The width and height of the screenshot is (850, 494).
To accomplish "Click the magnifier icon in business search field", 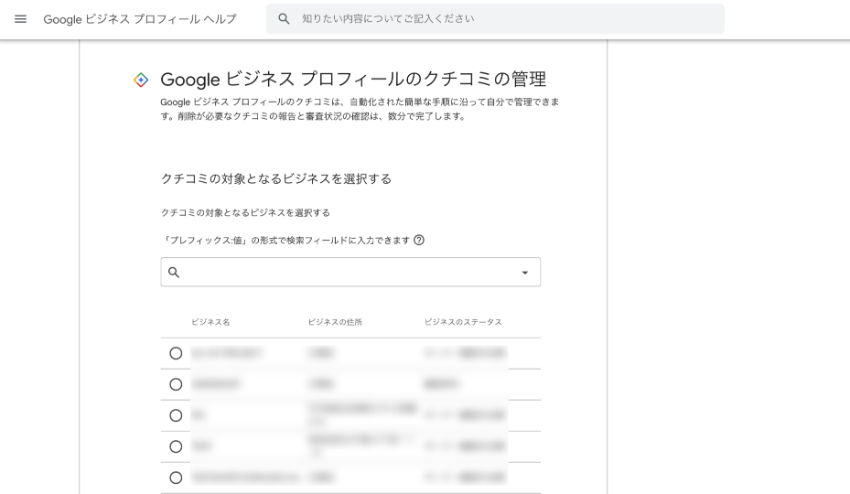I will coord(173,272).
